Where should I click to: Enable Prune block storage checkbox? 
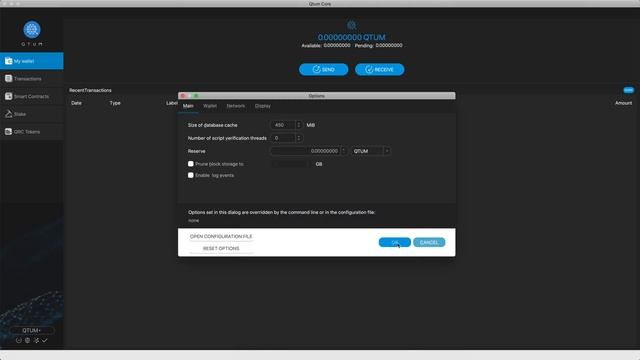tap(191, 164)
